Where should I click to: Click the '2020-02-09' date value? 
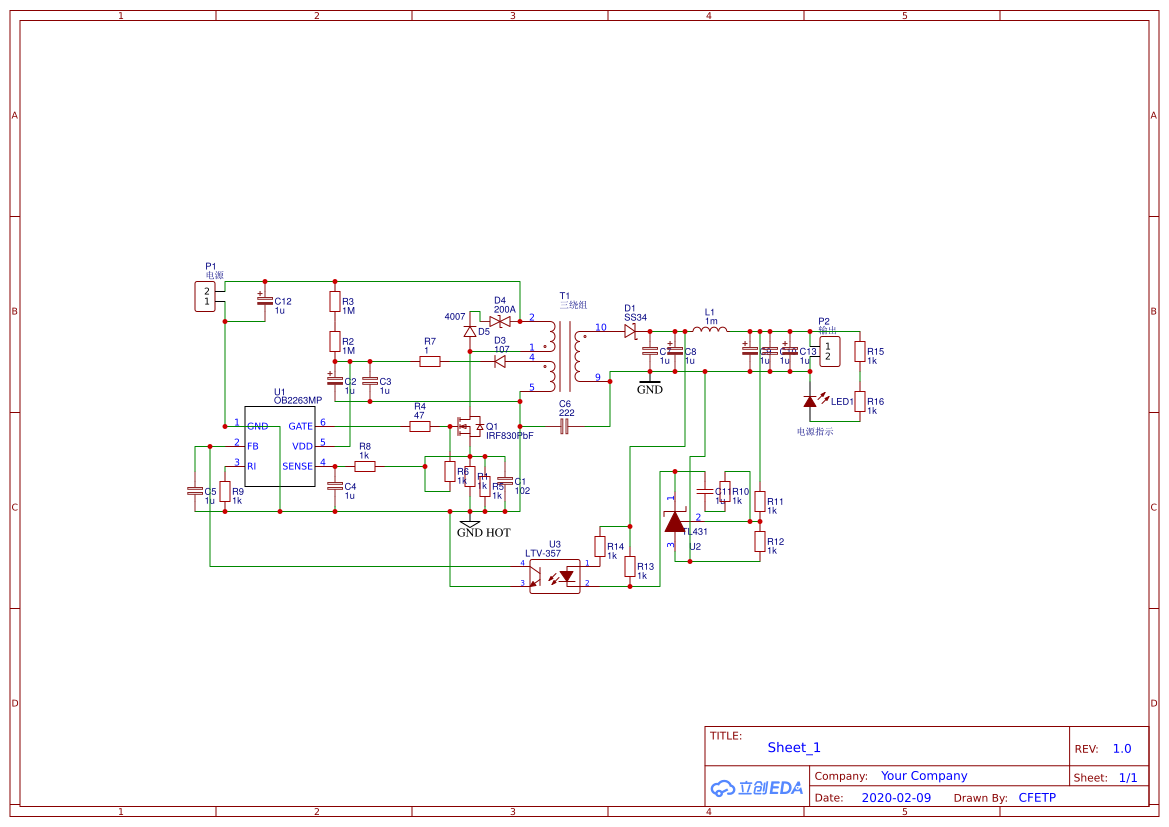pyautogui.click(x=896, y=798)
